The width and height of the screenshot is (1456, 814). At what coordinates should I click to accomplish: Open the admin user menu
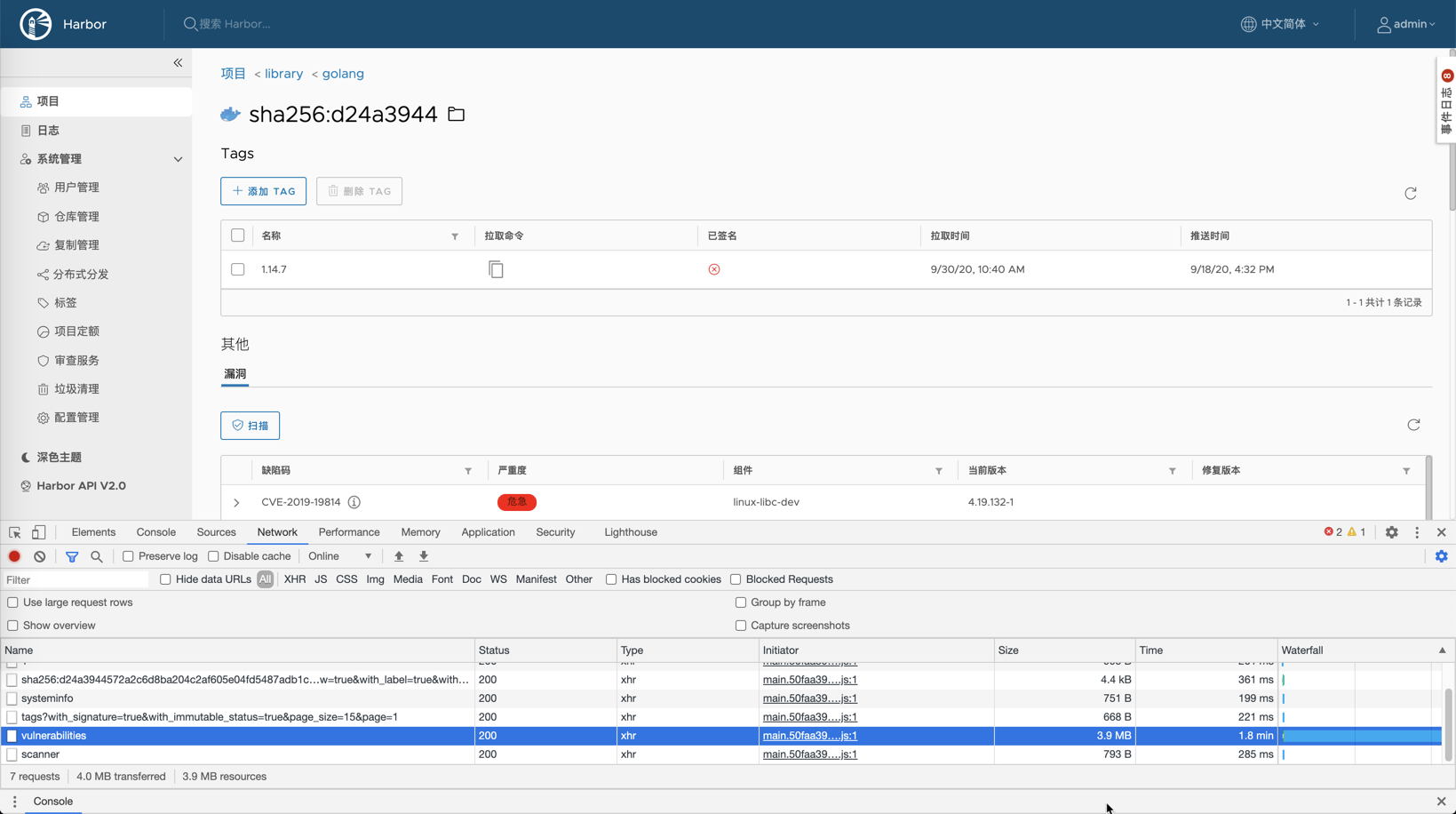[1406, 24]
